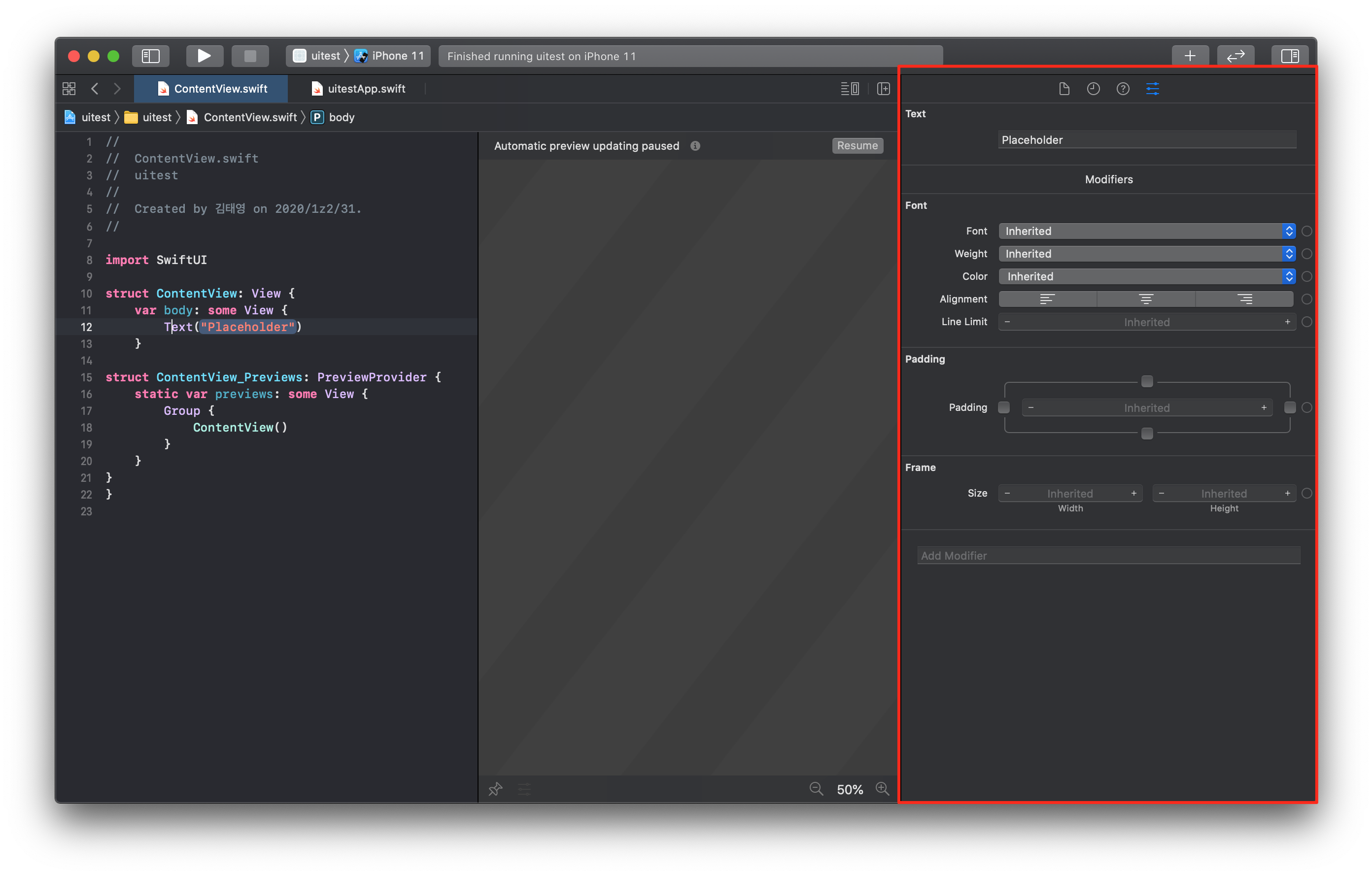Toggle the navigator sidebar icon

click(x=150, y=56)
